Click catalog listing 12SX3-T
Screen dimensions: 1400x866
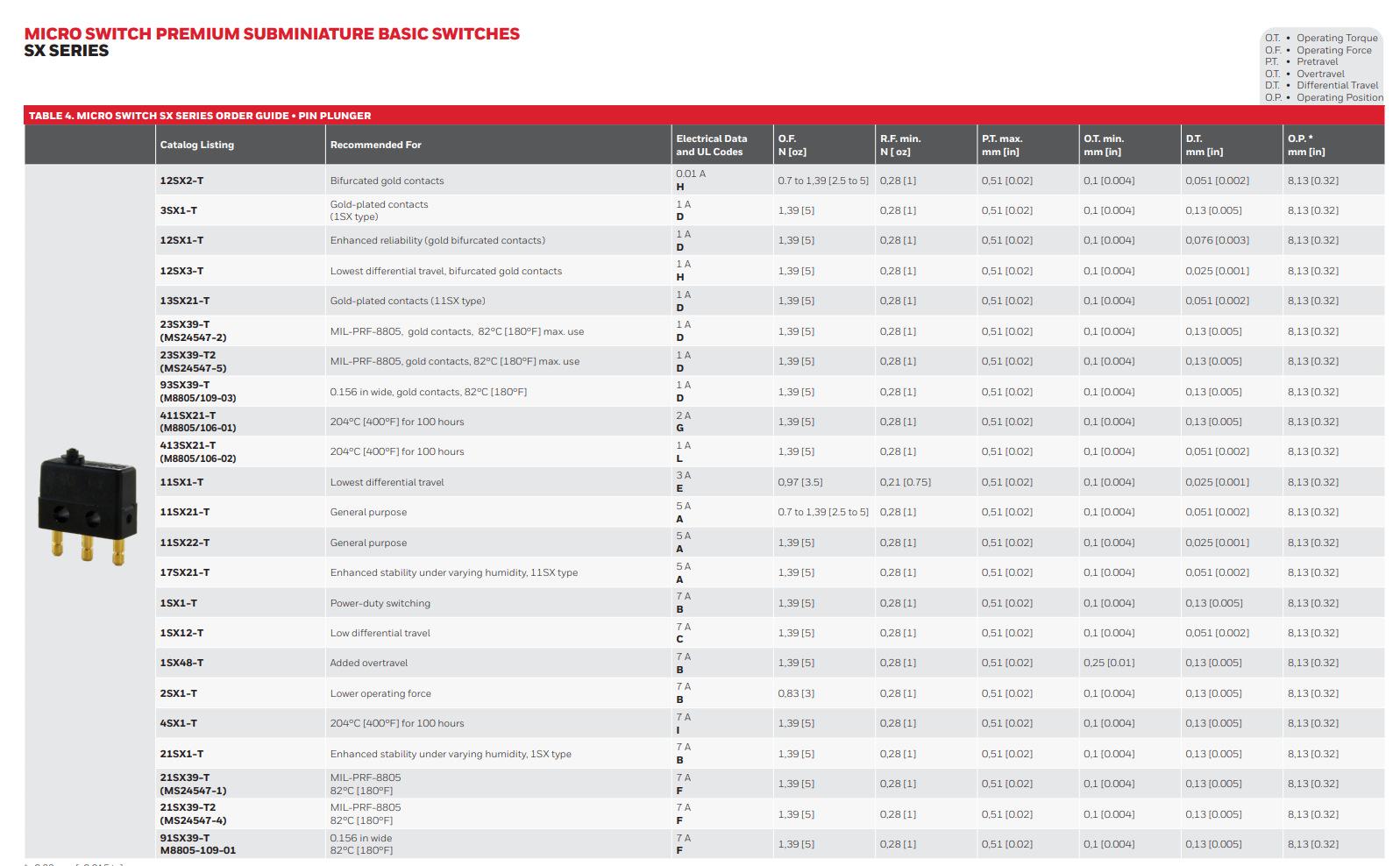[x=181, y=271]
